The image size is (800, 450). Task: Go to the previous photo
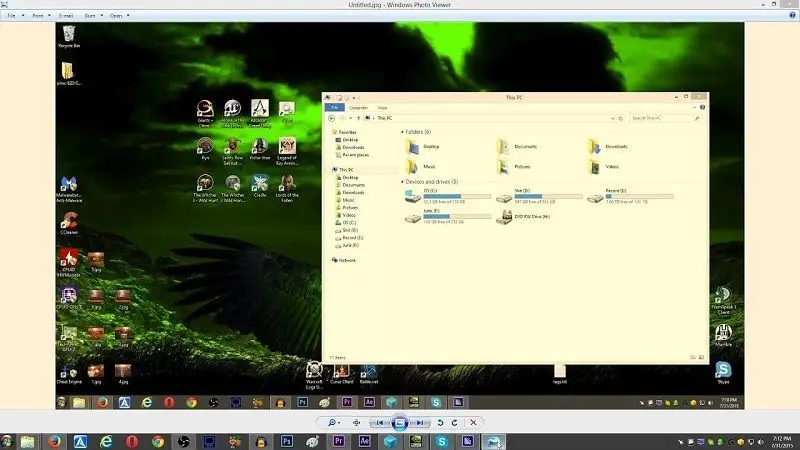[380, 422]
